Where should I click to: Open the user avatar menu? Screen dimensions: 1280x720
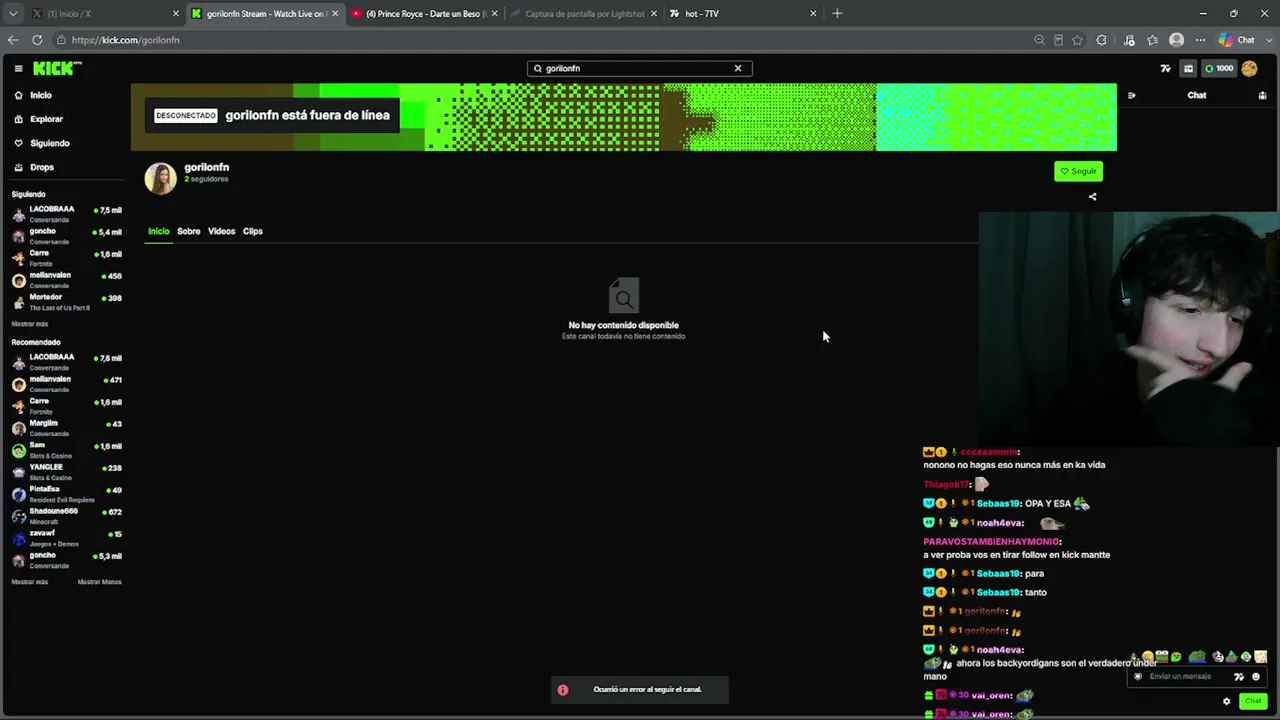pyautogui.click(x=1249, y=68)
